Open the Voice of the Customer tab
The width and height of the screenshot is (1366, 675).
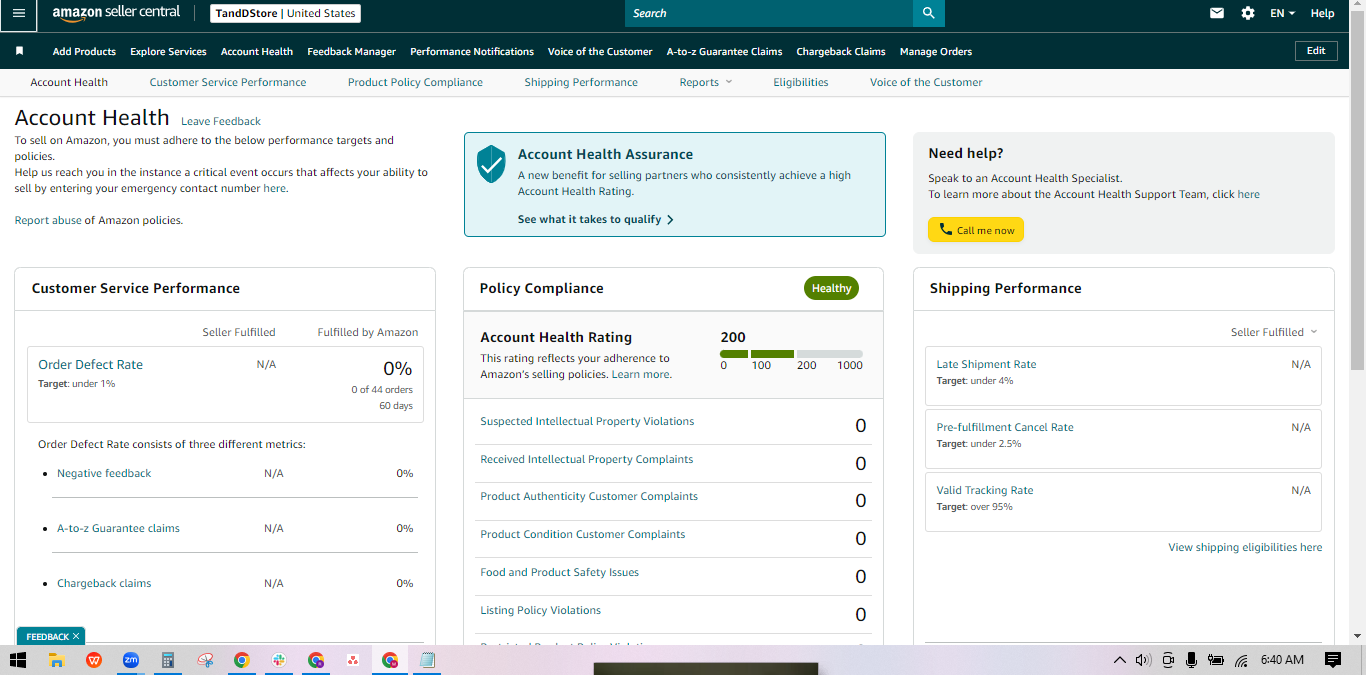tap(926, 82)
